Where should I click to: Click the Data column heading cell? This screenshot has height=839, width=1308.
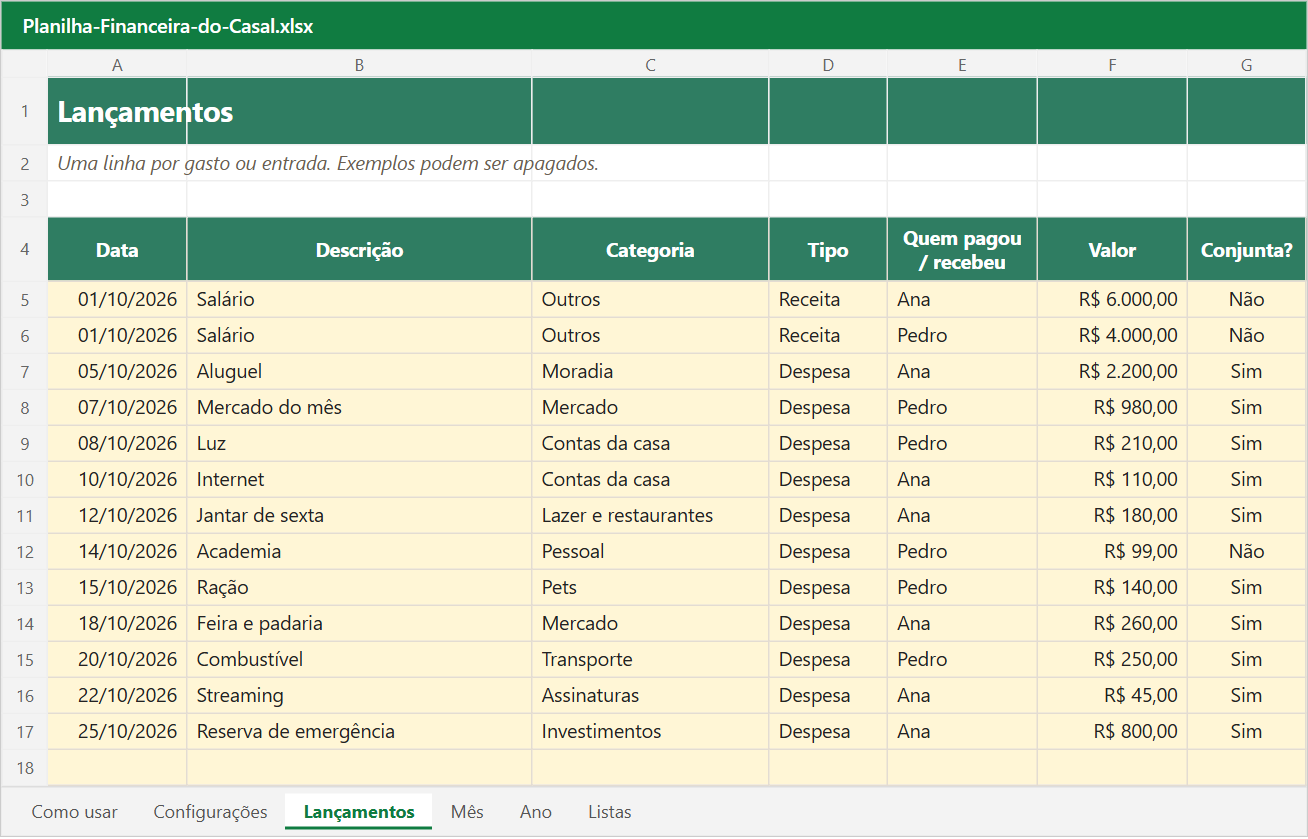click(117, 250)
